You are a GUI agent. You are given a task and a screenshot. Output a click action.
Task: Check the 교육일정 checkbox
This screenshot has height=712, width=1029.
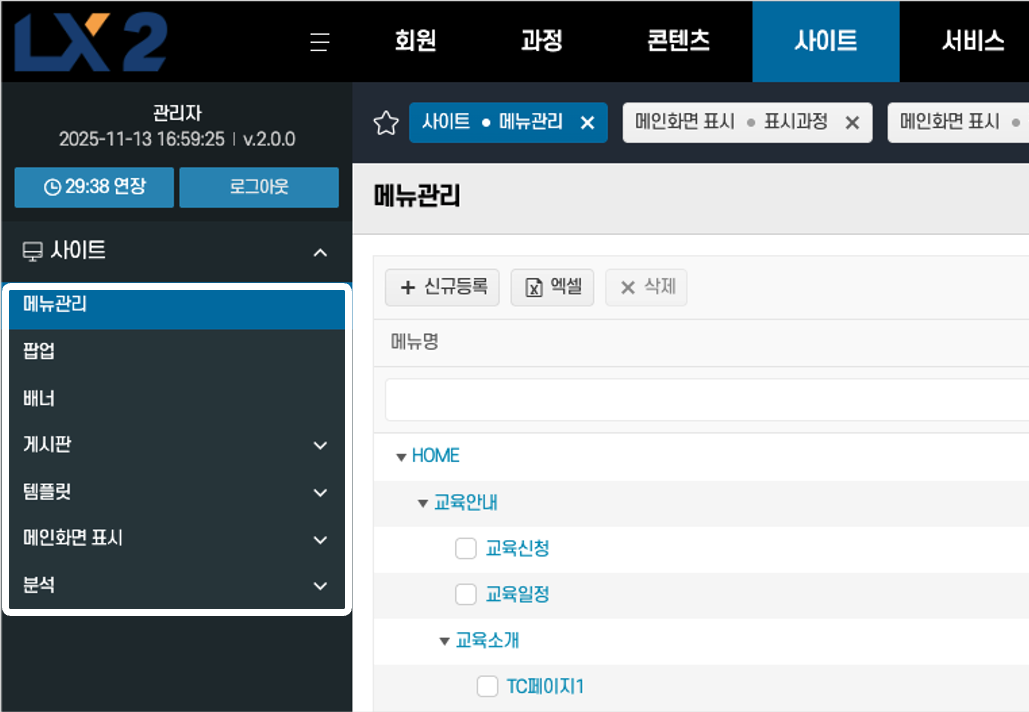point(465,595)
